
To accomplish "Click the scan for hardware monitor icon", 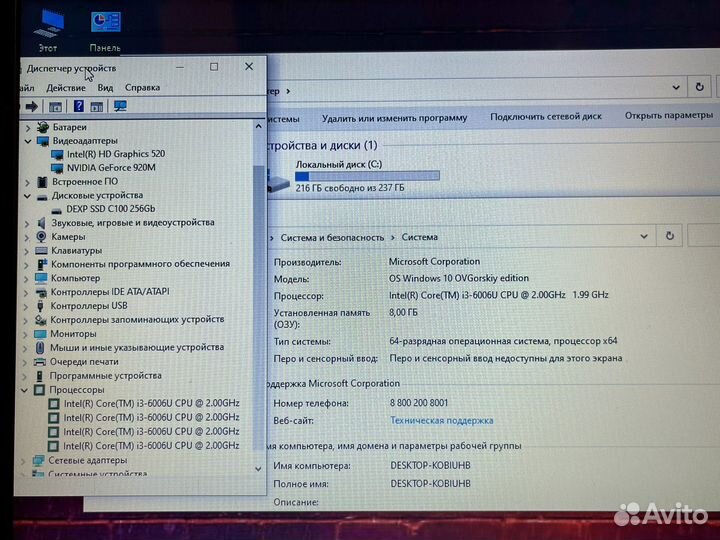I will click(120, 107).
